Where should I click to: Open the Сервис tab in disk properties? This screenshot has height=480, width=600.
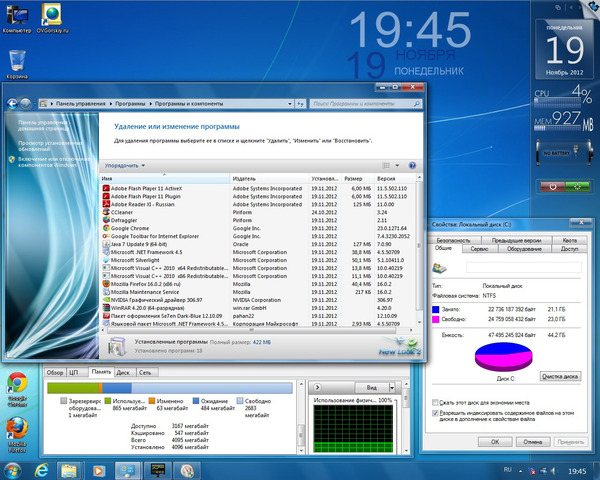[479, 249]
